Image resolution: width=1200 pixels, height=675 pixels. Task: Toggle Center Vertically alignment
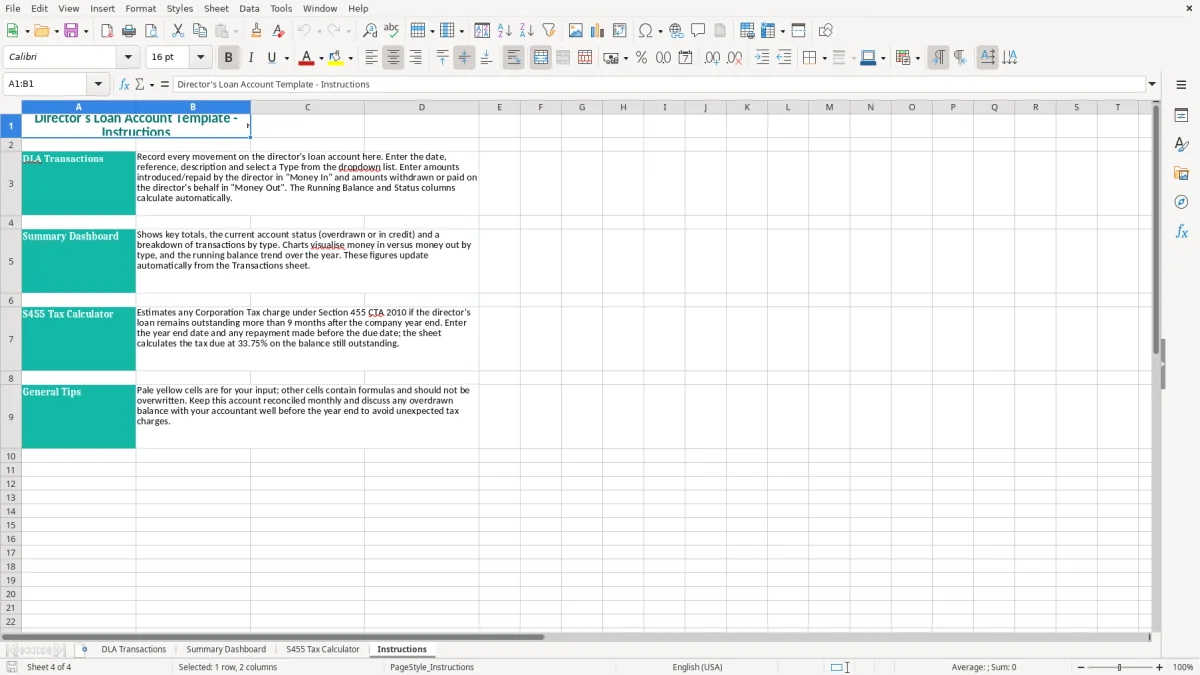pos(464,58)
